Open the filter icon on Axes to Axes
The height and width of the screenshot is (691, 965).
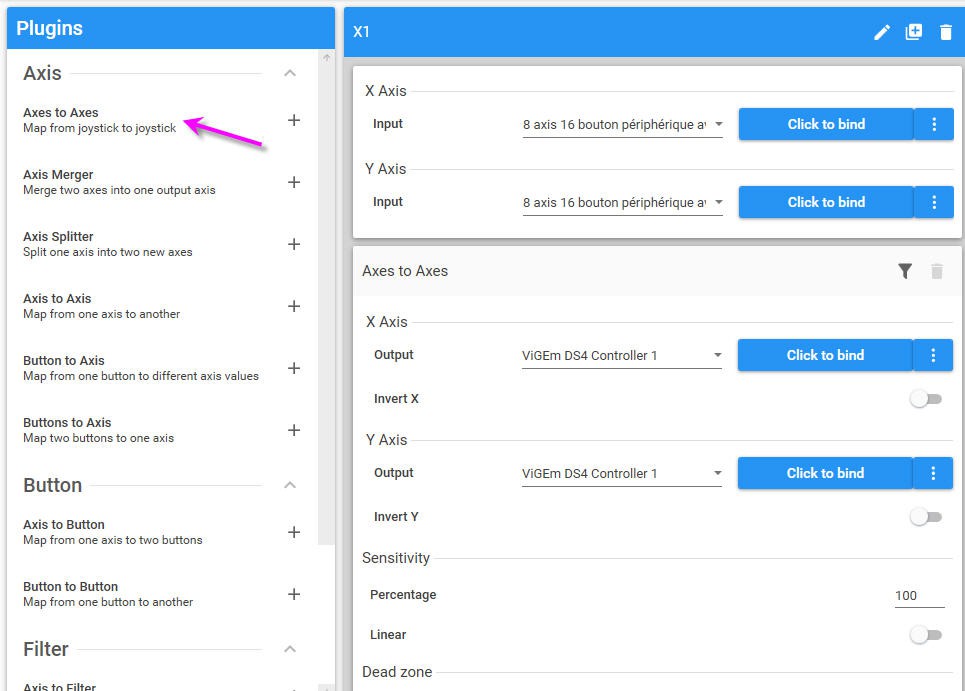[x=904, y=271]
